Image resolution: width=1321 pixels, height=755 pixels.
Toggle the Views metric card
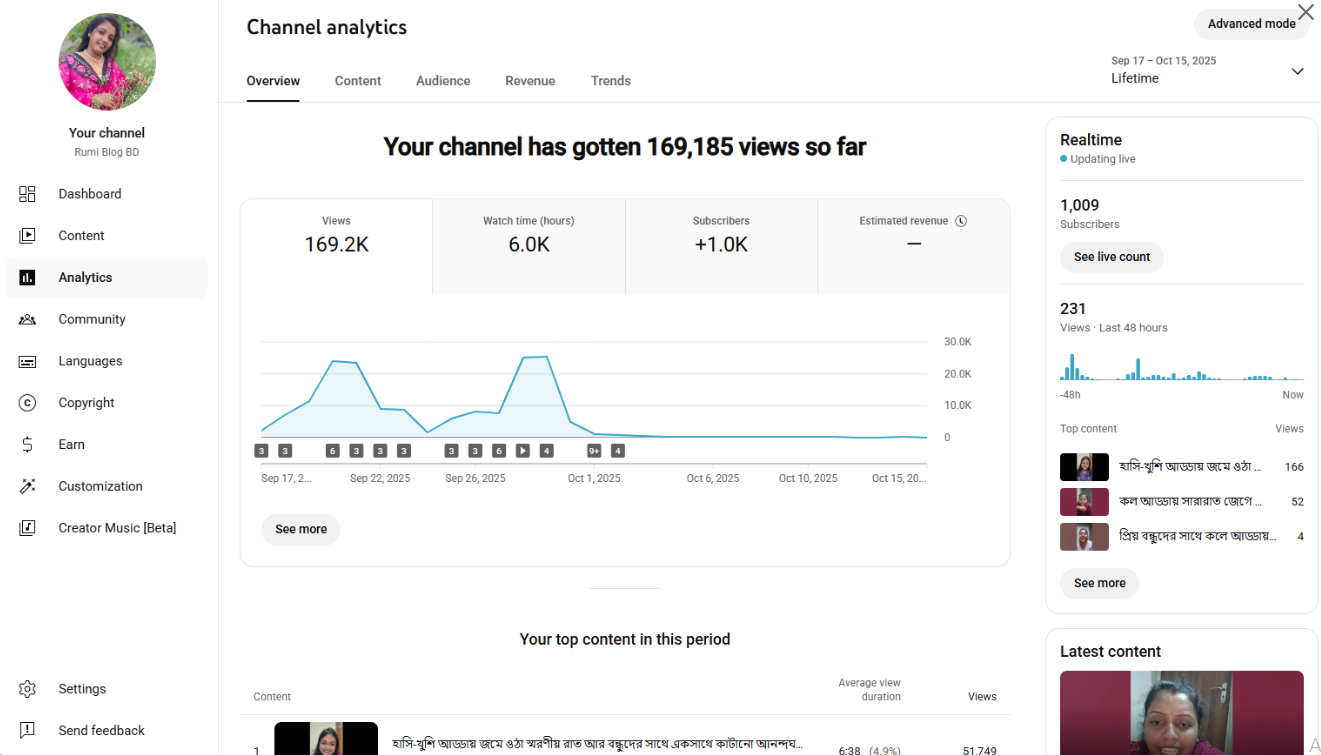[336, 240]
